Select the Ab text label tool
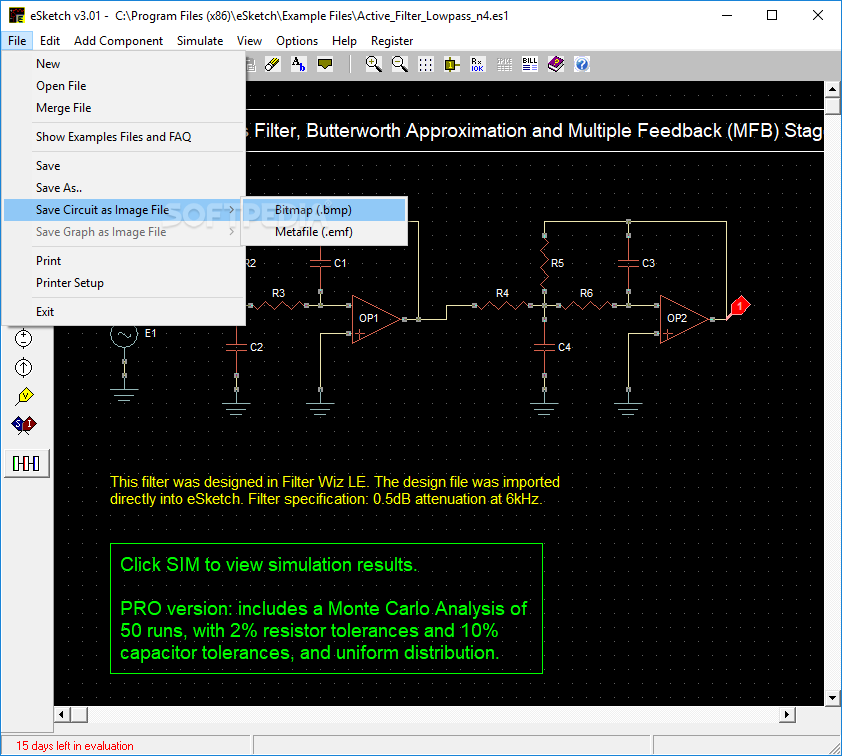This screenshot has height=756, width=842. tap(298, 64)
